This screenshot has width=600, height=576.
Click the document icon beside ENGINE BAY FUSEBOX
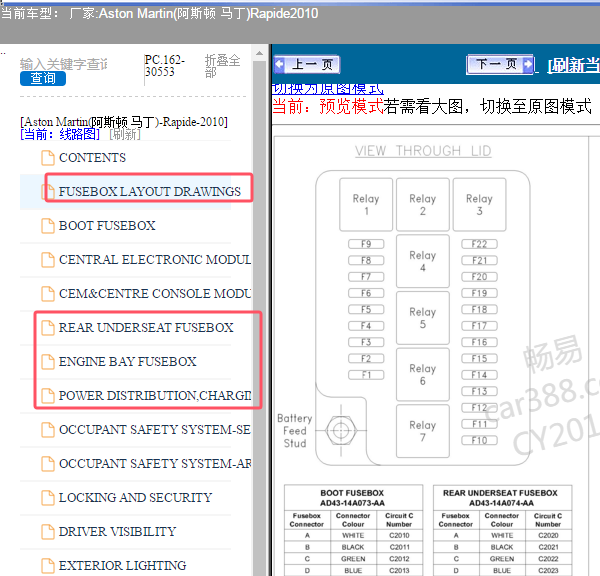[x=48, y=362]
